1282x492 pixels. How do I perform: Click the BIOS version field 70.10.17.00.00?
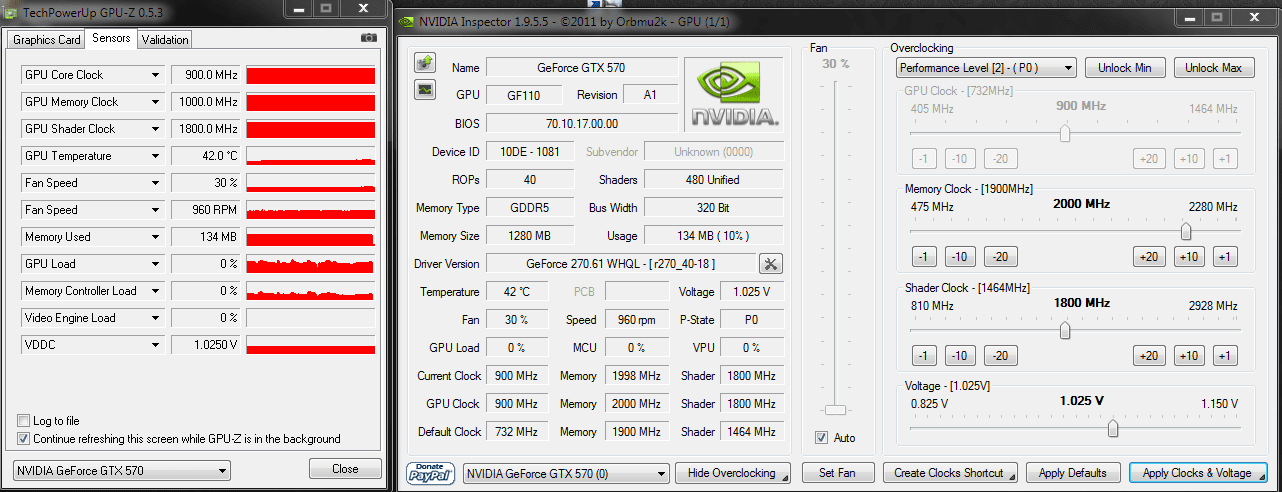click(582, 124)
